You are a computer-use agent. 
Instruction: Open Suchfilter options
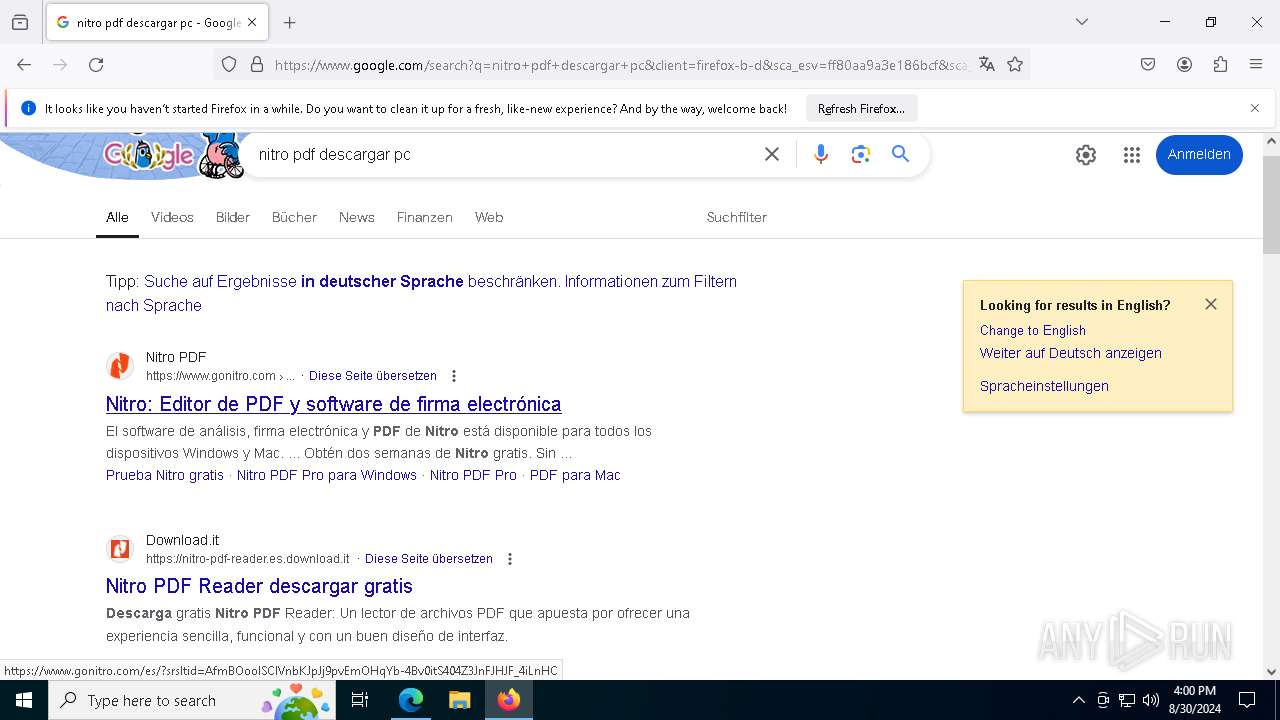point(737,217)
